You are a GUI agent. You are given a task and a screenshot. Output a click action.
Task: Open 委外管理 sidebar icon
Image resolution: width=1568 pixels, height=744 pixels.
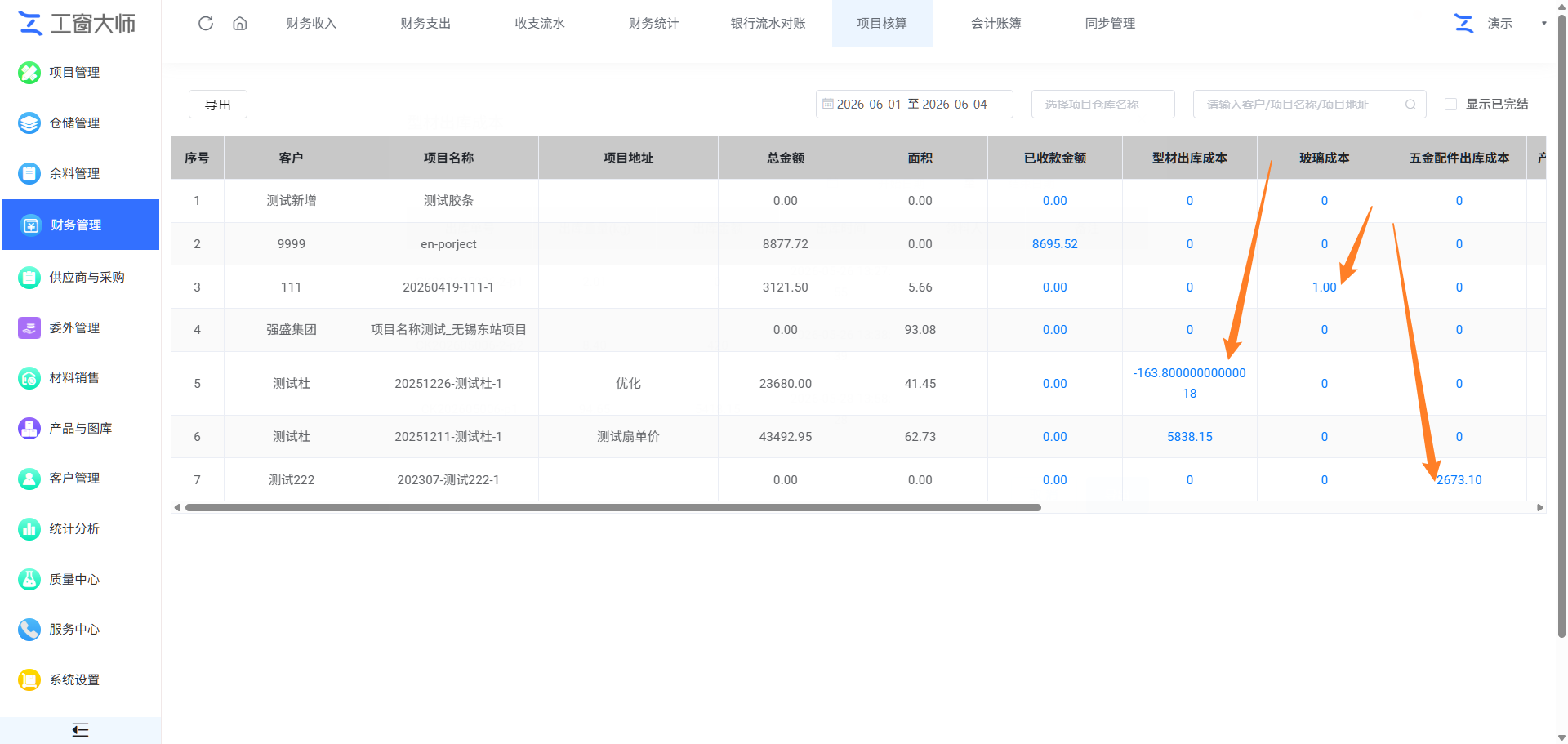(x=29, y=327)
